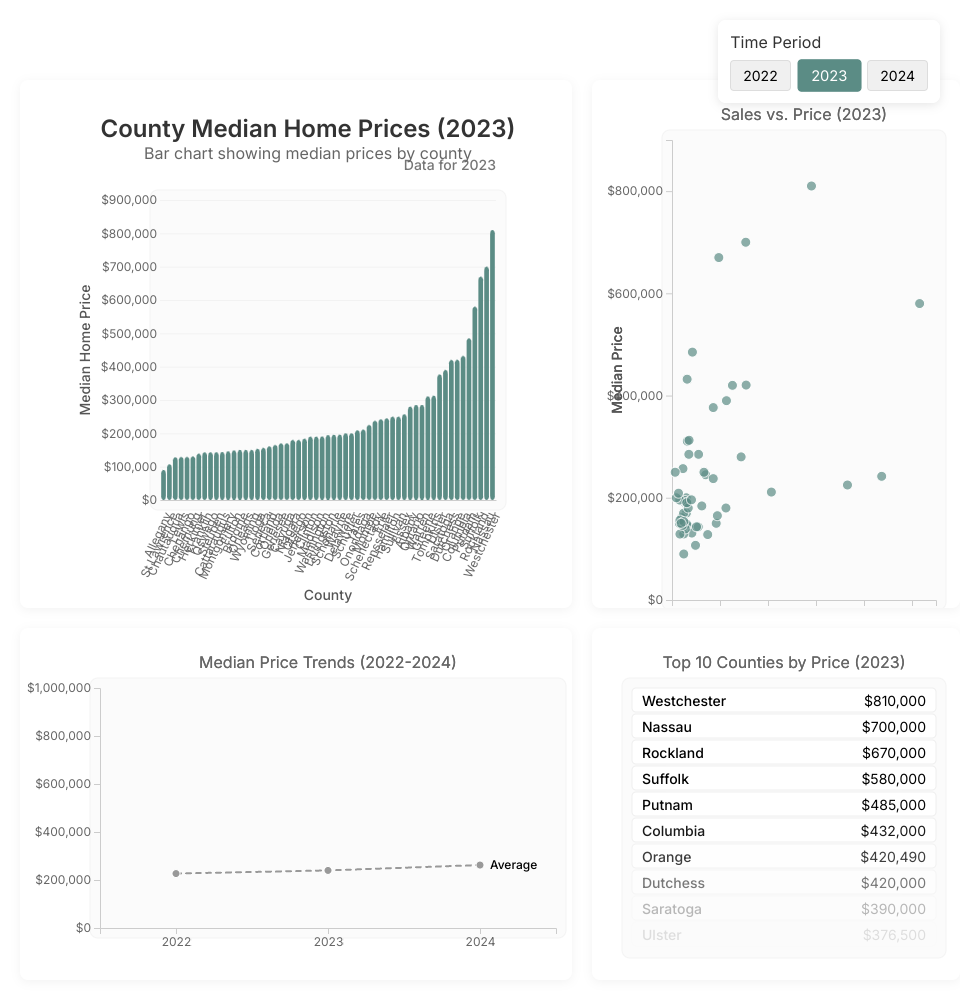Click the Dutchess county entry
Viewport: 960px width, 1000px height.
pos(784,883)
